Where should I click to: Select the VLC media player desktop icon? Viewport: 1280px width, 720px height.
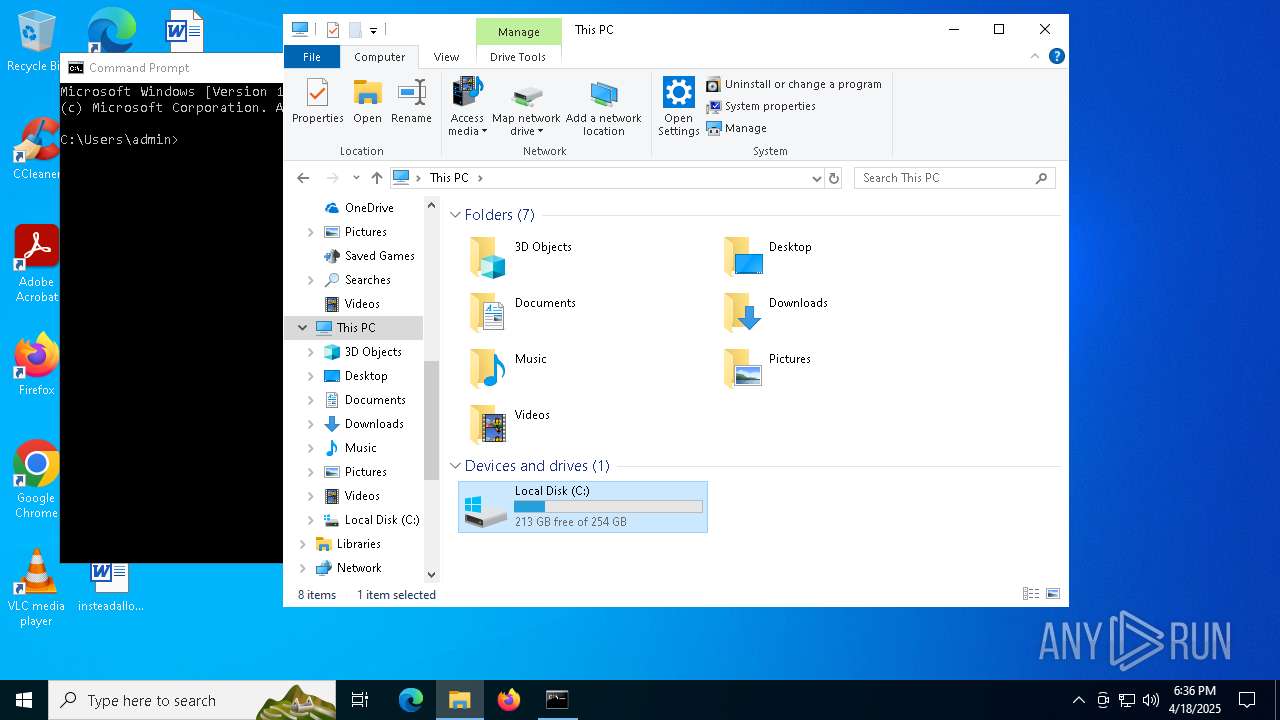click(36, 589)
